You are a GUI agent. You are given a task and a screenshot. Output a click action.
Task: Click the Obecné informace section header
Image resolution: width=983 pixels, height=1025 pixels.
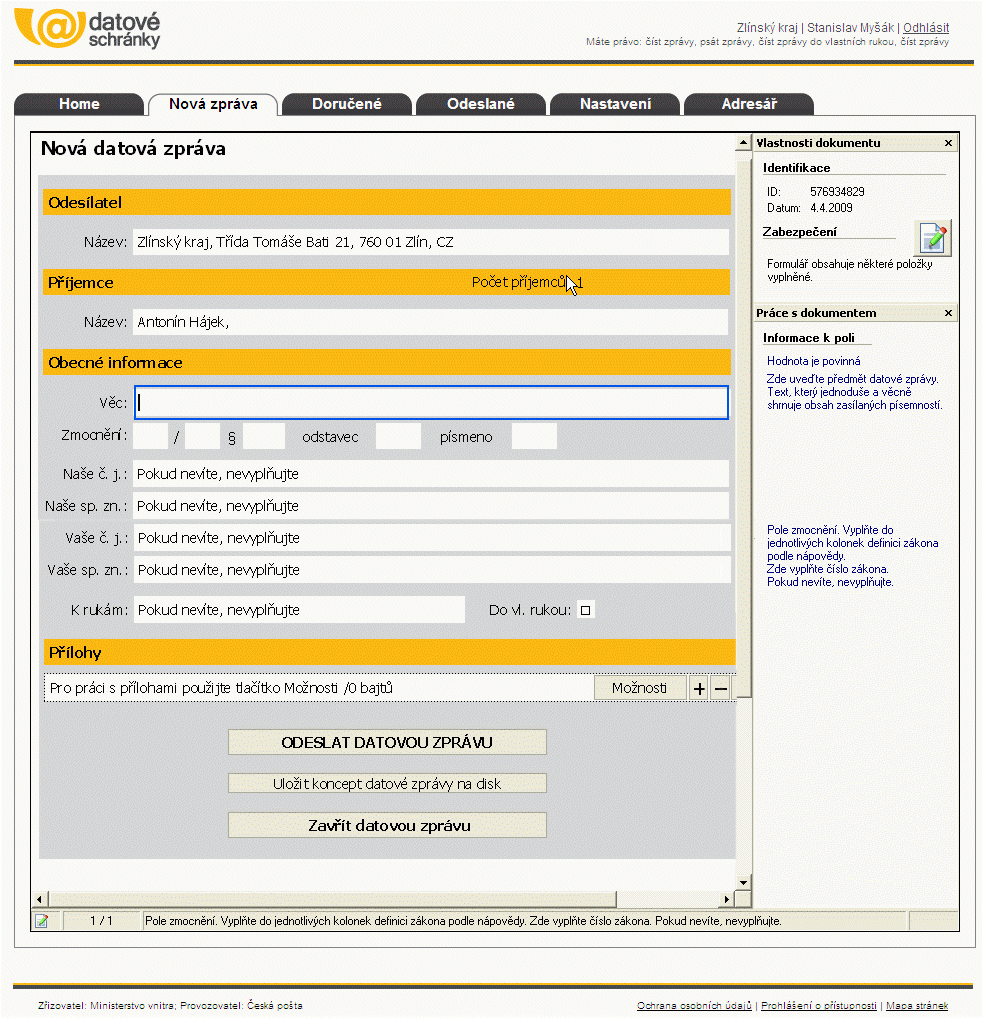click(x=386, y=362)
